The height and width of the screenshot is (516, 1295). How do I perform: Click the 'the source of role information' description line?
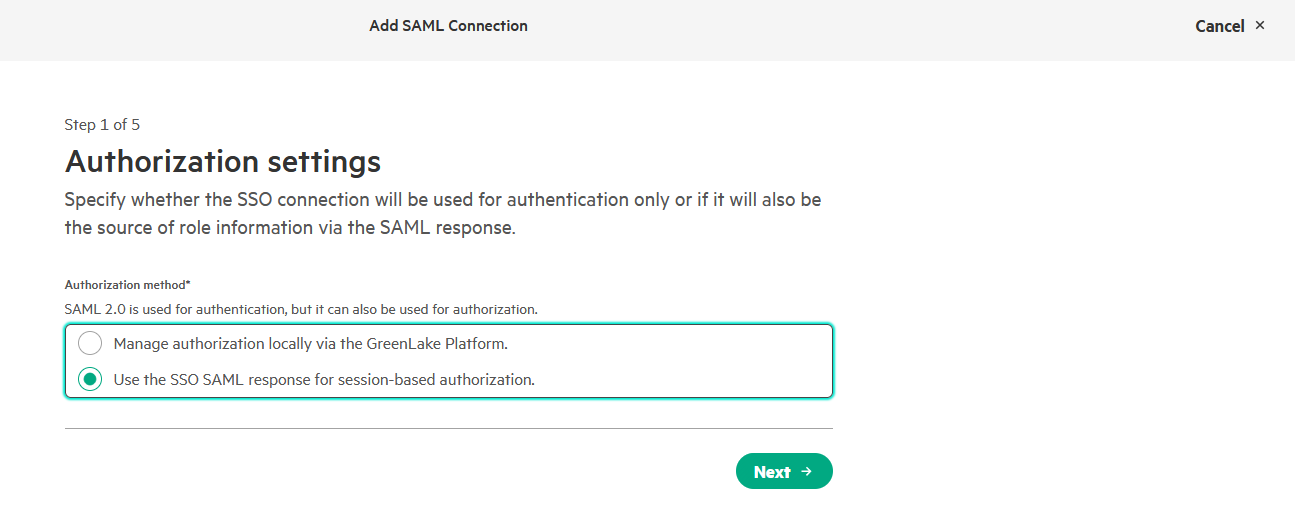pos(290,228)
